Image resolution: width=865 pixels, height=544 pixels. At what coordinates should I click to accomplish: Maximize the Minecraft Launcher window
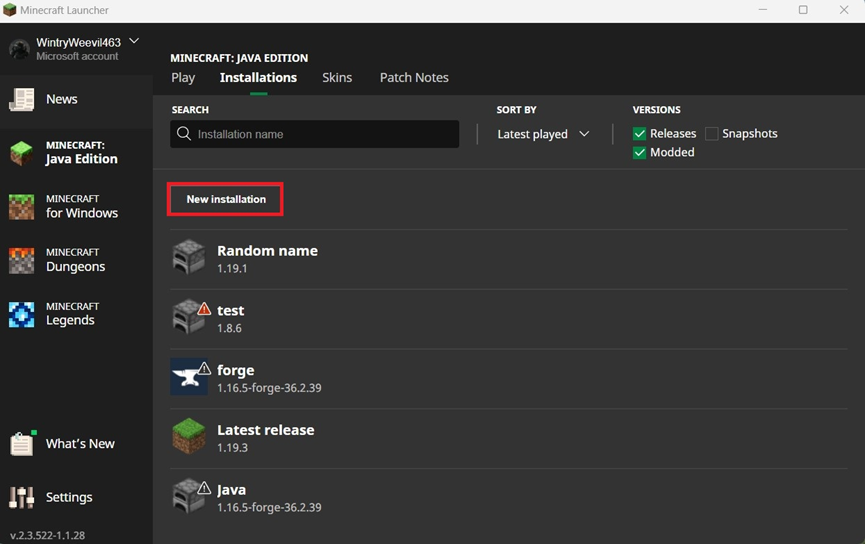[x=803, y=10]
